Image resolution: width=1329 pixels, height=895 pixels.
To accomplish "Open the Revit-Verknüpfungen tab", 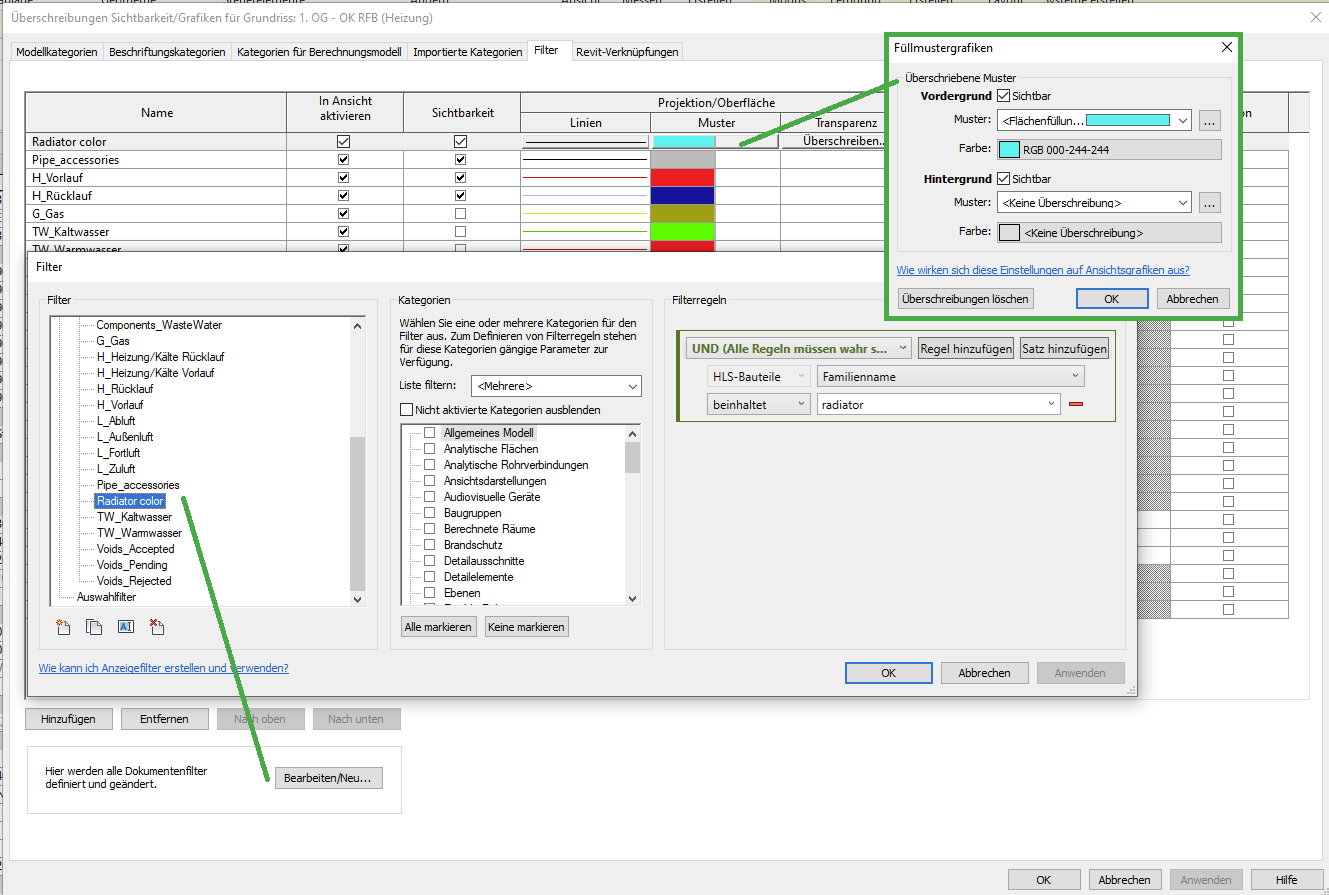I will [x=627, y=52].
